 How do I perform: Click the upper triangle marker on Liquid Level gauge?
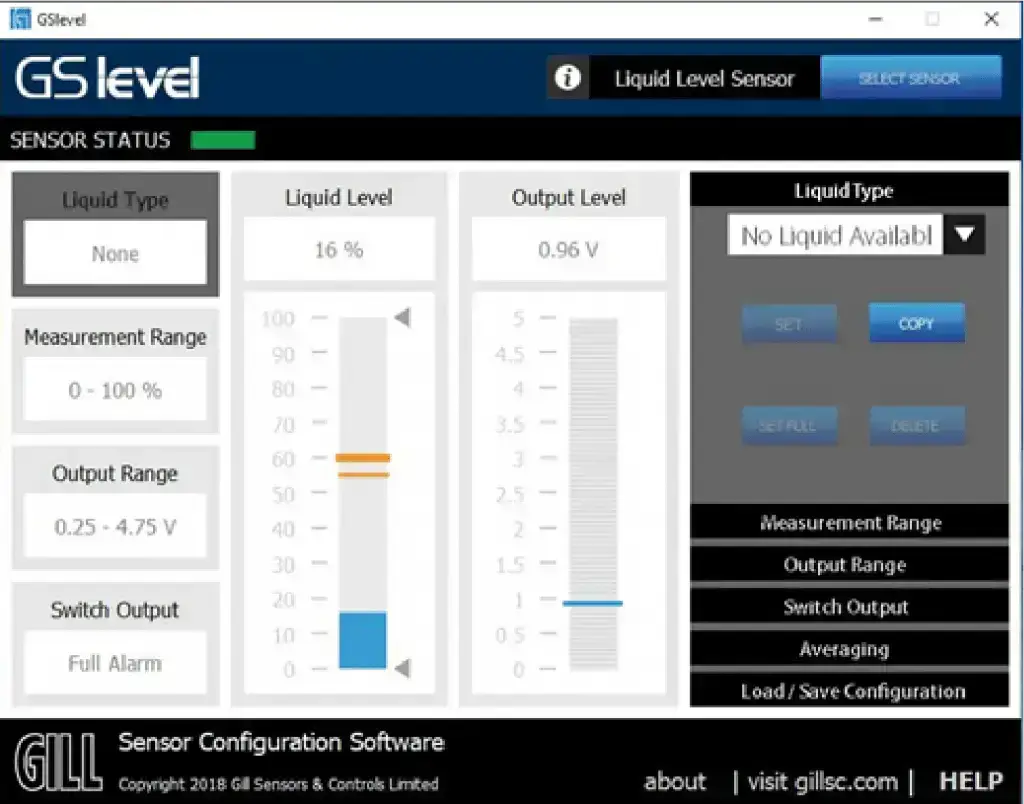click(x=404, y=317)
